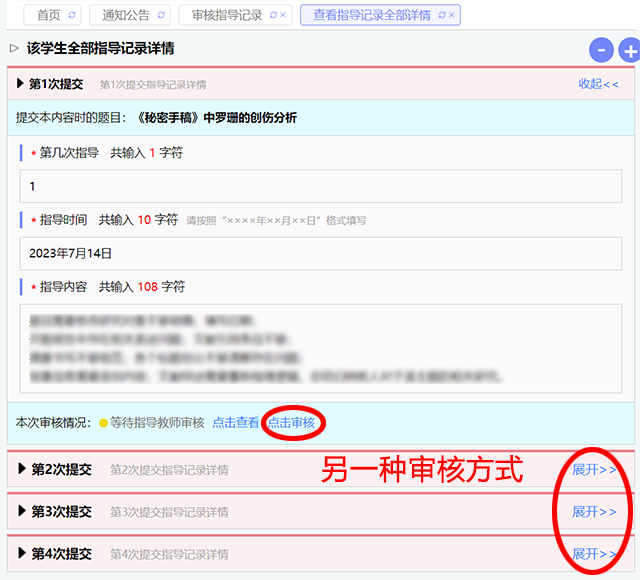The height and width of the screenshot is (580, 640).
Task: Click the 指导时间 date input field
Action: click(x=319, y=253)
